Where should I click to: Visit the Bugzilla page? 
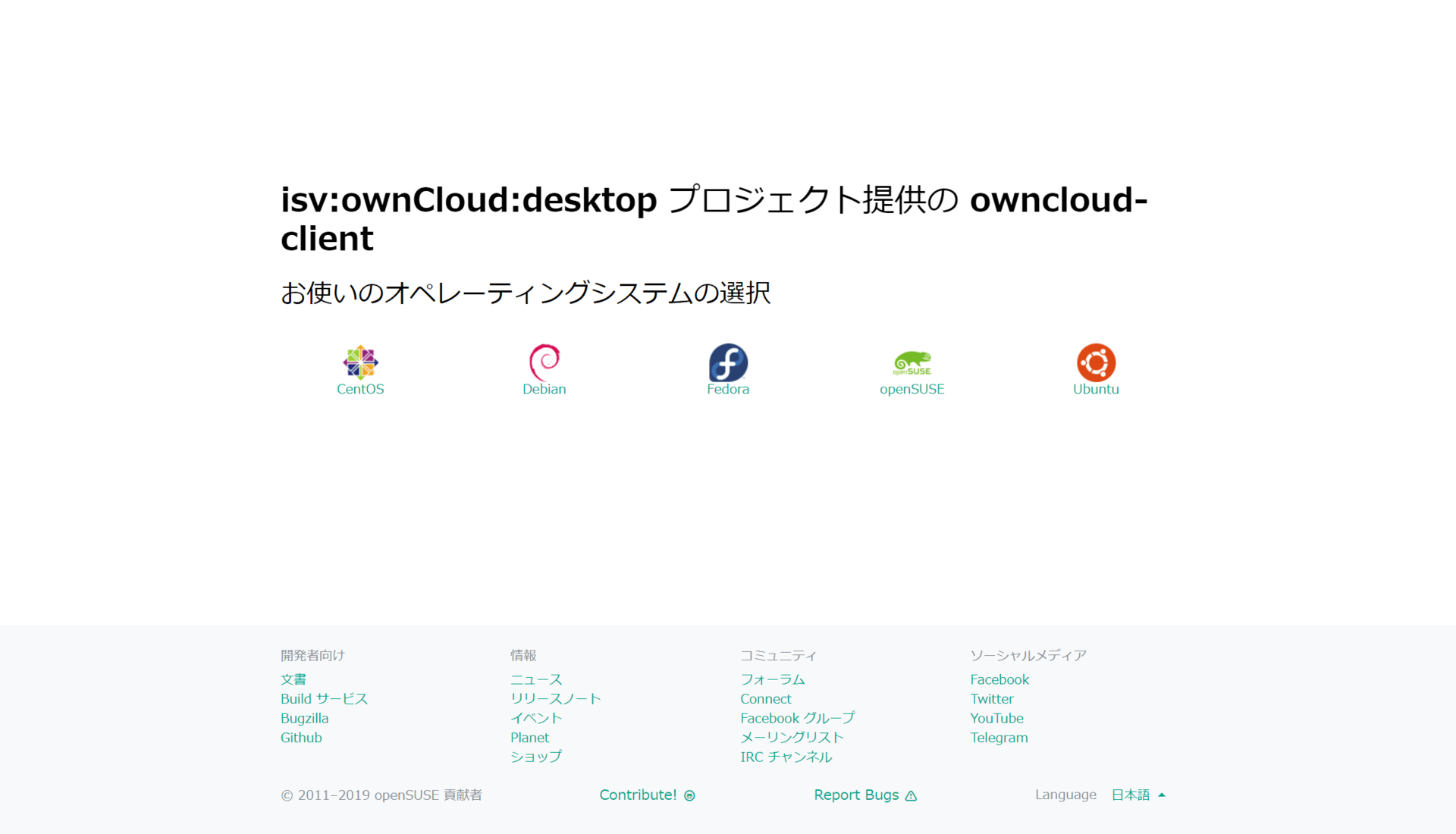tap(304, 718)
